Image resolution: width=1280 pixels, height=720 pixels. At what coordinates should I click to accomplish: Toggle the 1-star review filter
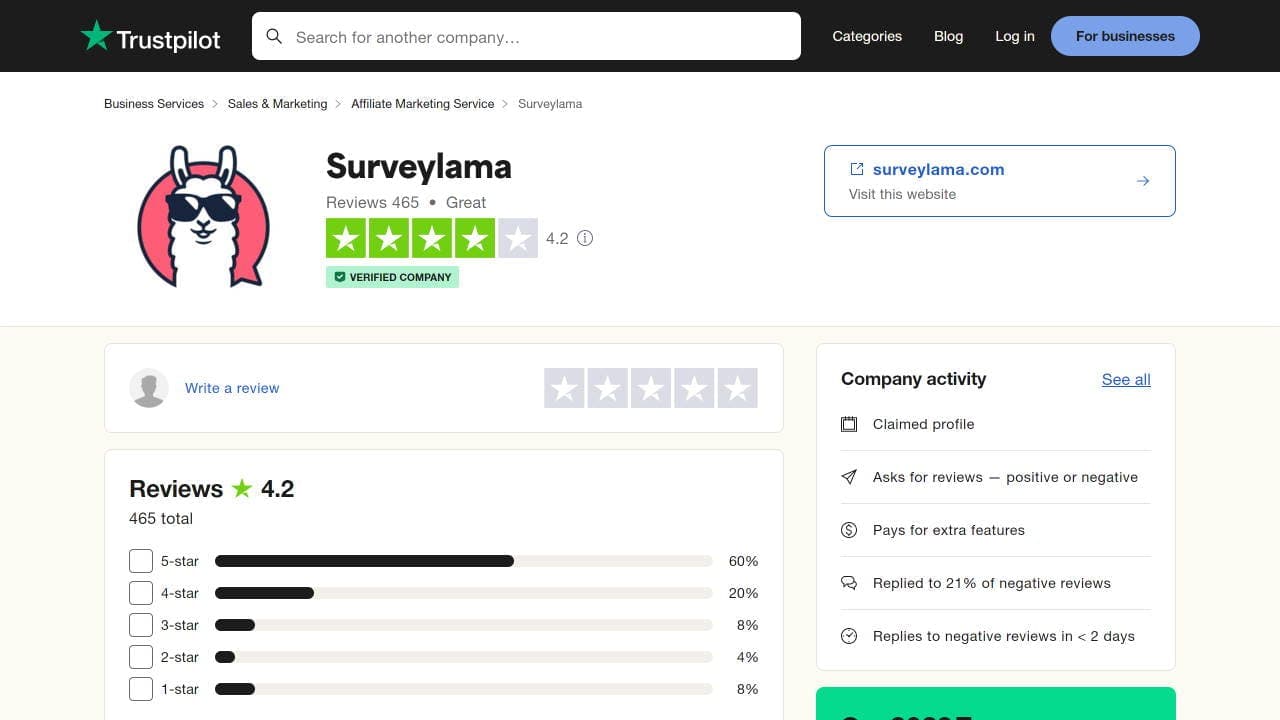coord(140,689)
